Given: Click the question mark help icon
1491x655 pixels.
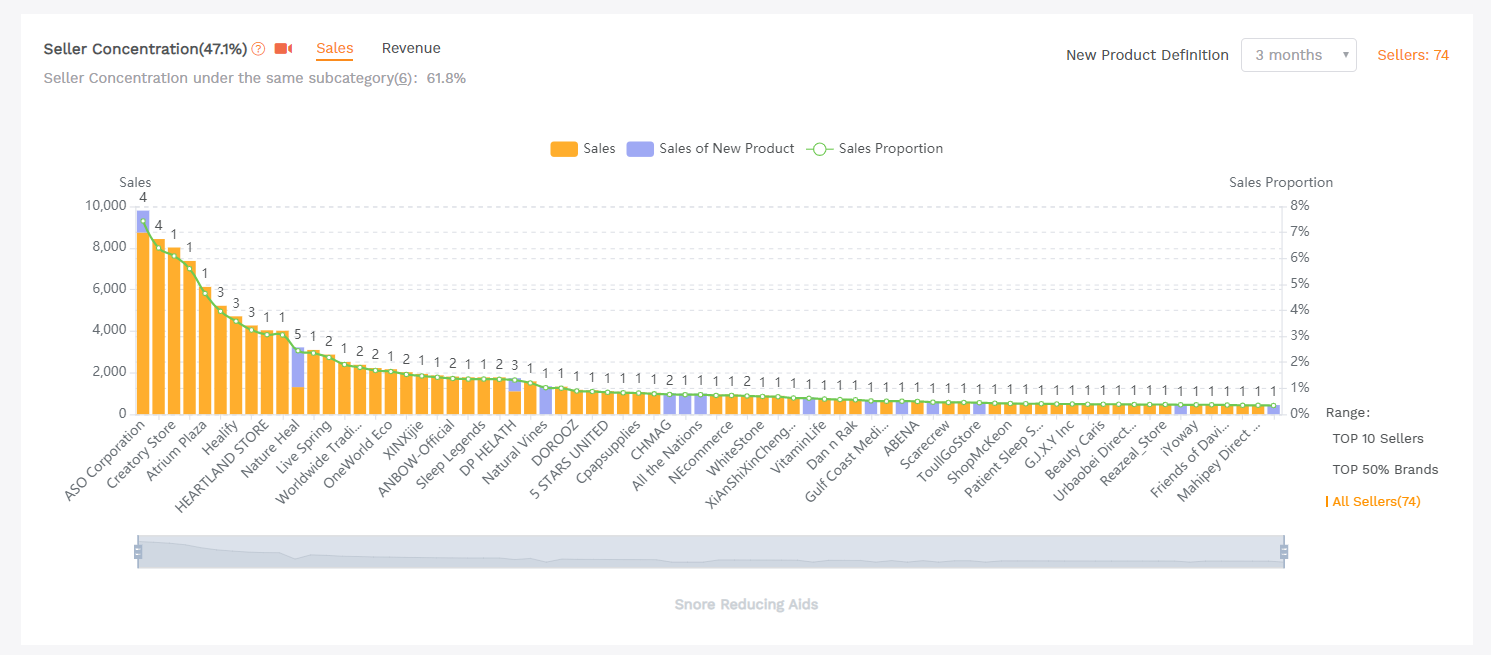Looking at the screenshot, I should point(258,49).
